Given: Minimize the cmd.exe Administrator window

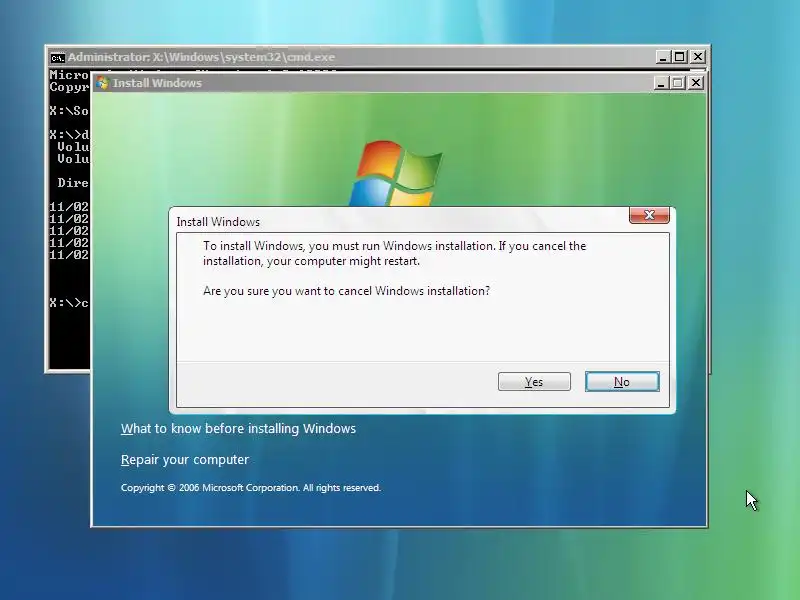Looking at the screenshot, I should [x=663, y=57].
